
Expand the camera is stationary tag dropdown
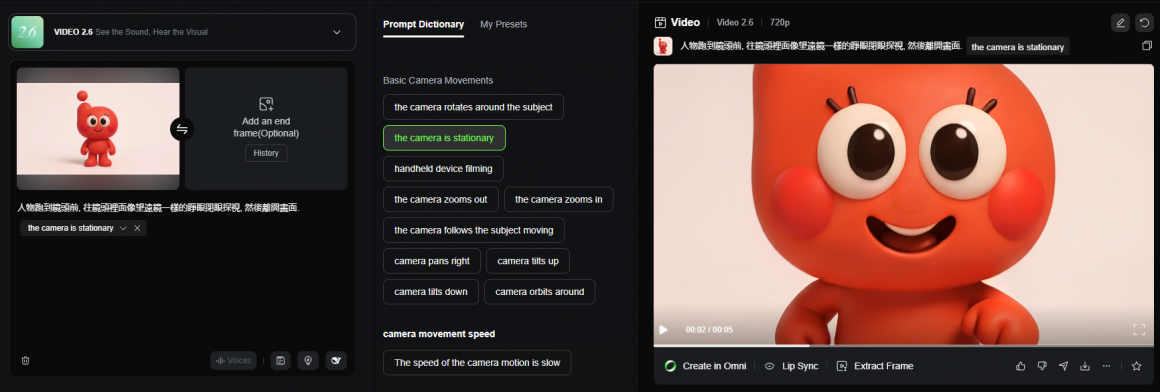124,229
